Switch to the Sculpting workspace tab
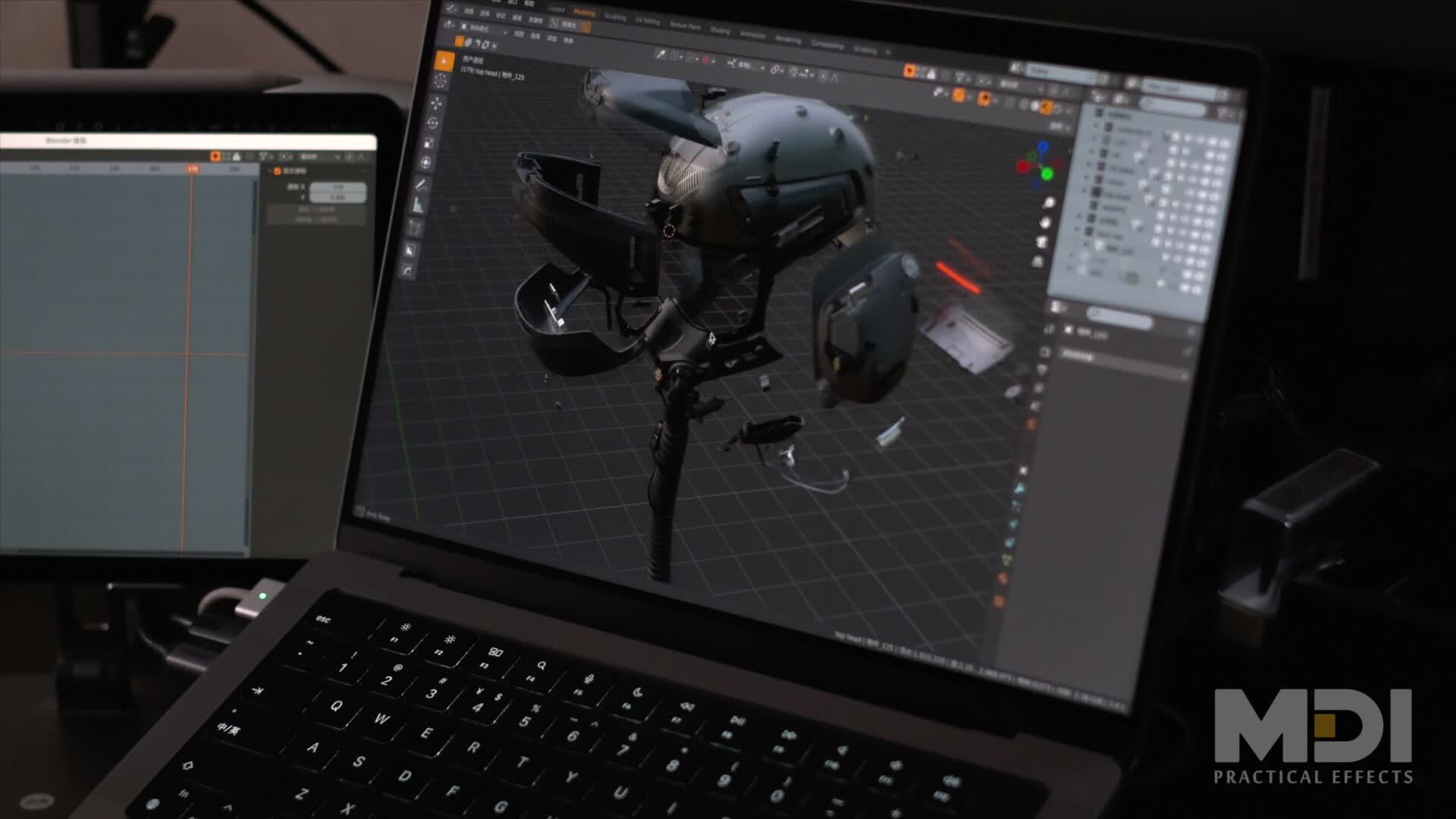Screen dimensions: 1456x819 coord(615,17)
